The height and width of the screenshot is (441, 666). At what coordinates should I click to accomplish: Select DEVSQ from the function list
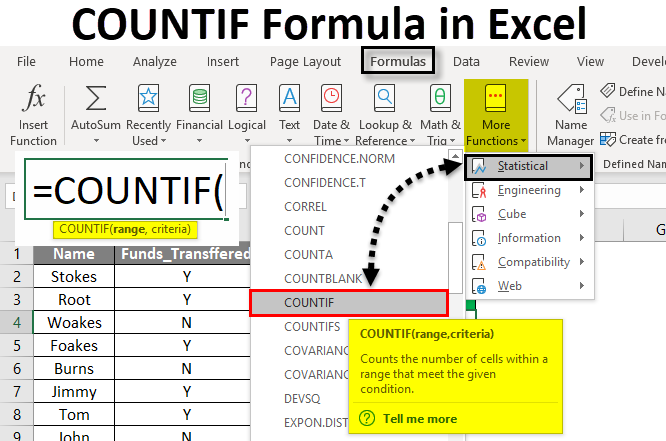(x=302, y=399)
